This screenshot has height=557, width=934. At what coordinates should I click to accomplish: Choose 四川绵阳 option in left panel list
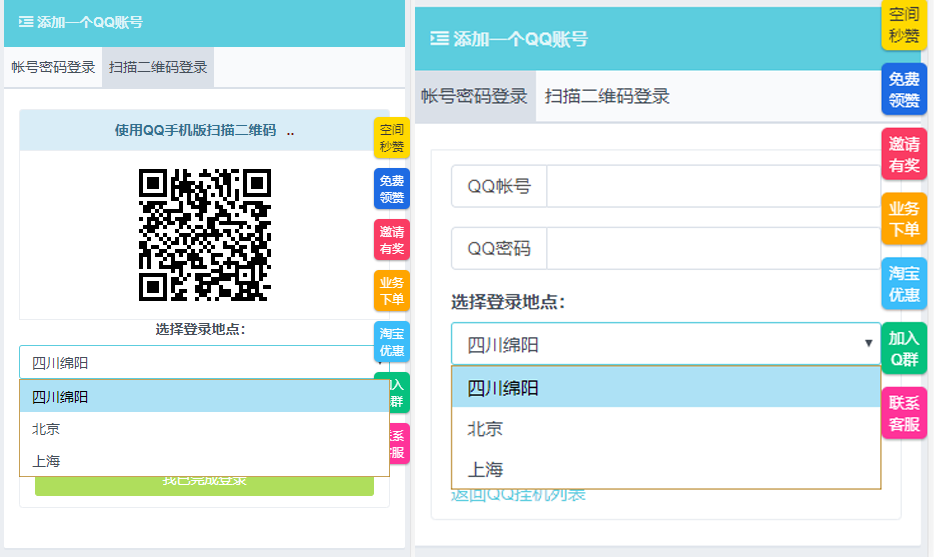[x=204, y=396]
